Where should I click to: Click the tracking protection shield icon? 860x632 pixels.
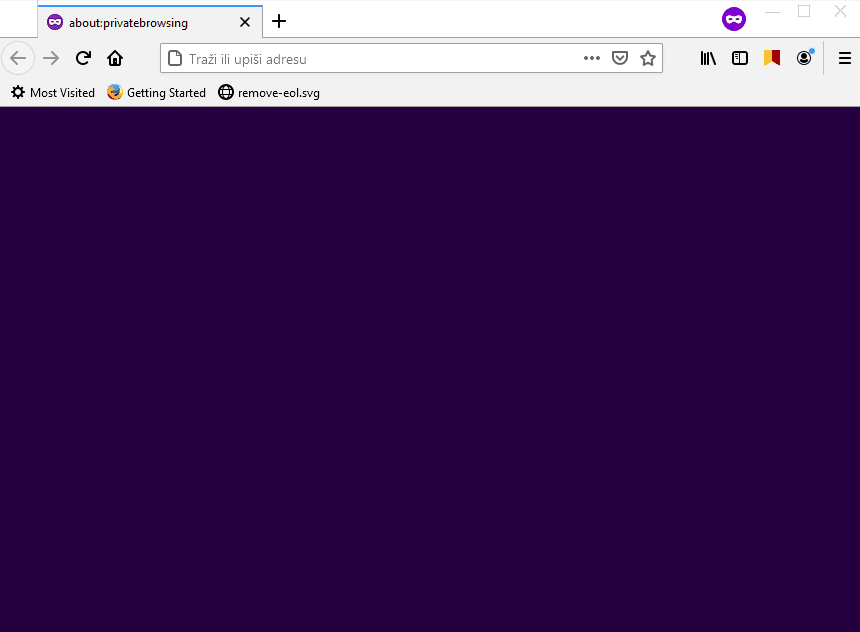pyautogui.click(x=620, y=57)
